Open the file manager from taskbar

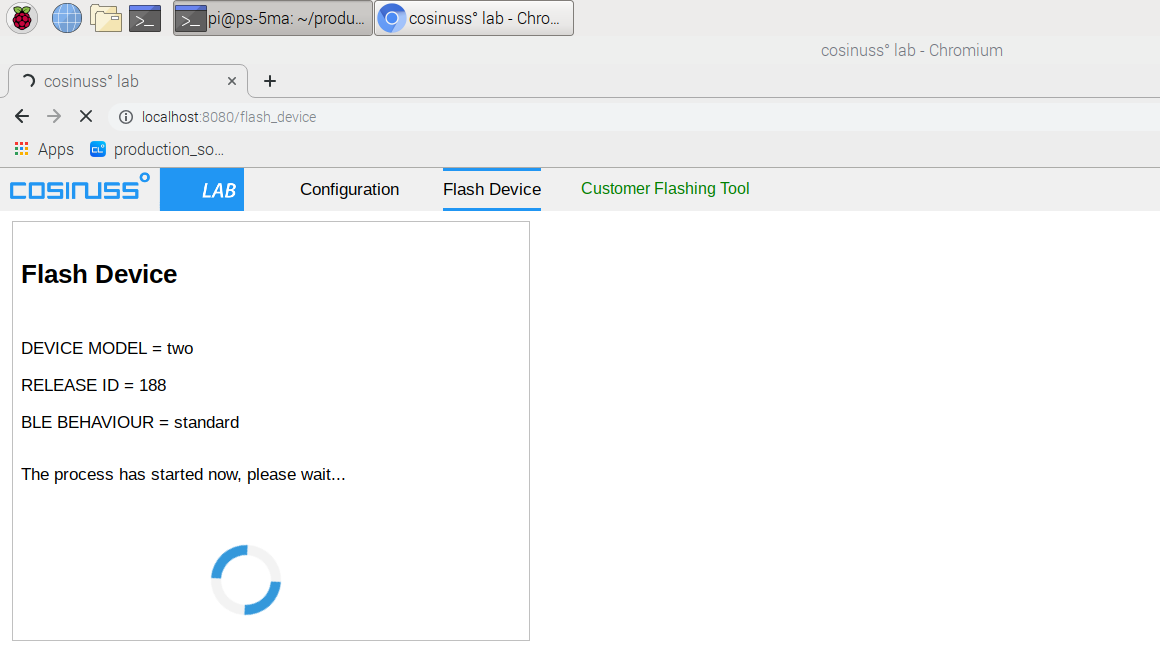tap(105, 18)
